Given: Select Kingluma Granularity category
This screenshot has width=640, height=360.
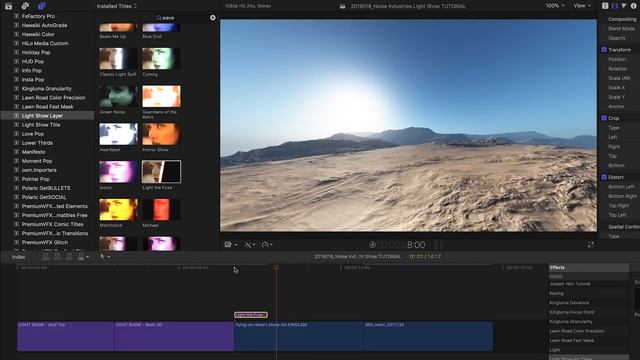Looking at the screenshot, I should pos(47,89).
